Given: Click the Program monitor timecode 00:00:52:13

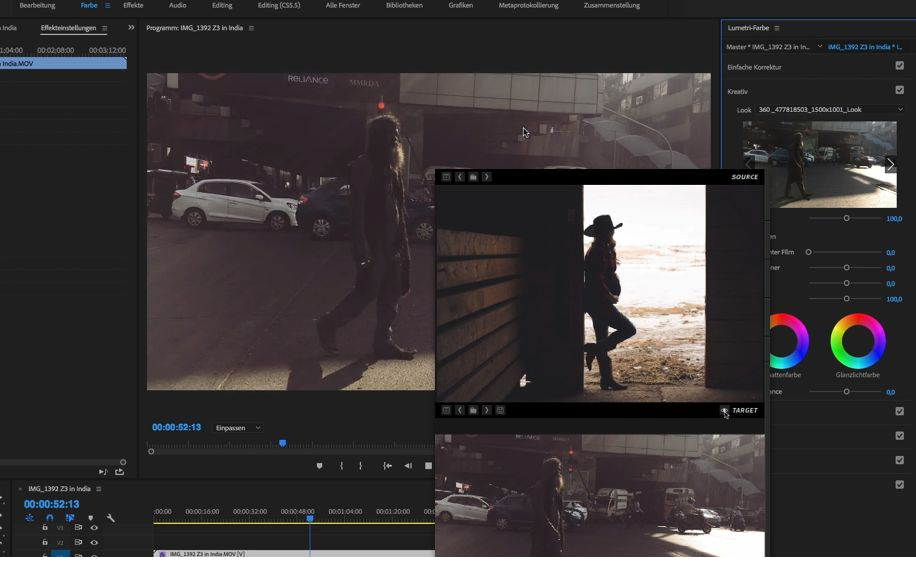Looking at the screenshot, I should click(x=176, y=428).
